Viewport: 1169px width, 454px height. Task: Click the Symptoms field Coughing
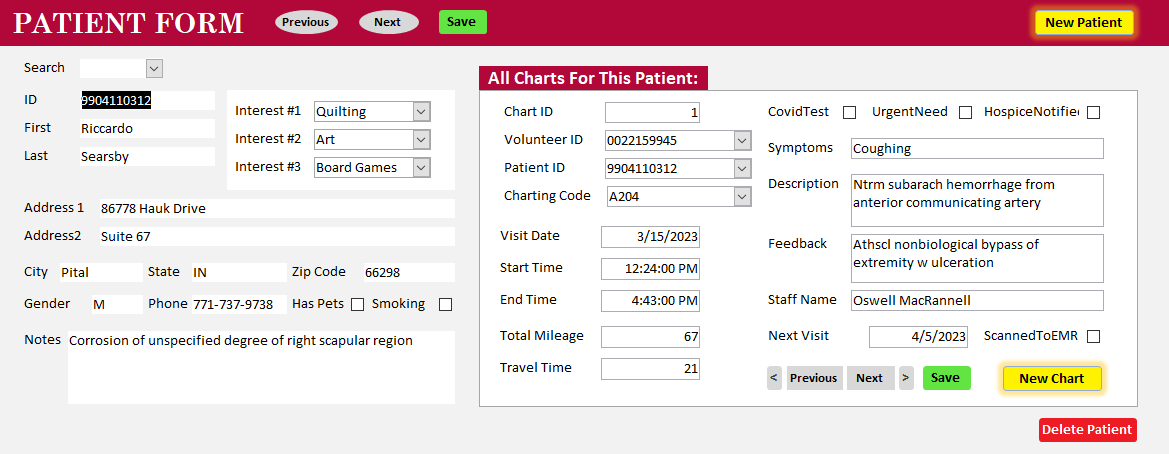tap(977, 148)
